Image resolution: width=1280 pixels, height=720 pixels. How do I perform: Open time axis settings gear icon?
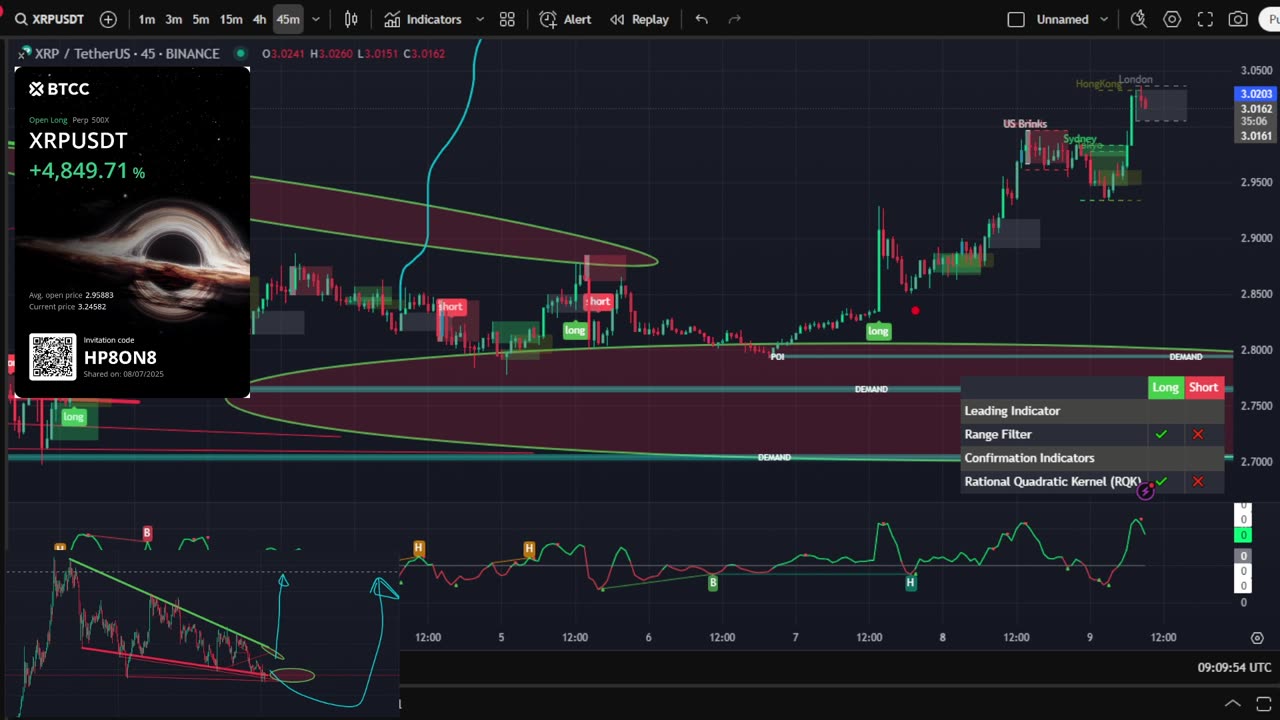(1257, 638)
